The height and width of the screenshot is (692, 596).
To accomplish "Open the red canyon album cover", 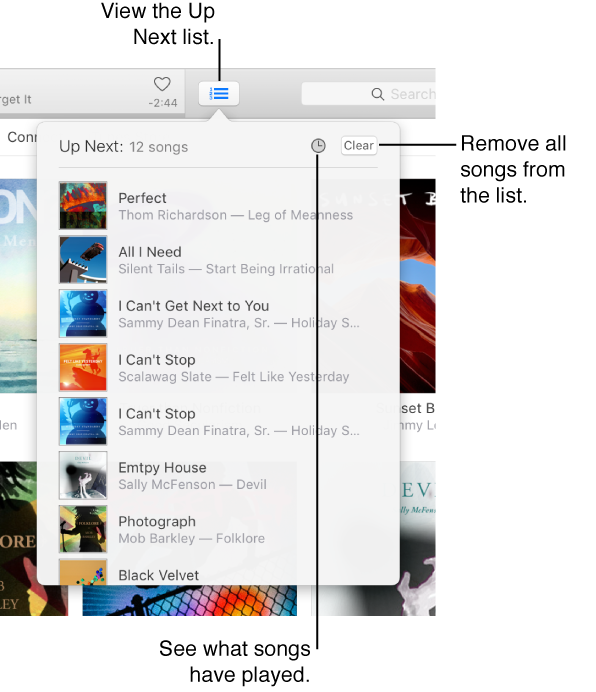I will [418, 286].
